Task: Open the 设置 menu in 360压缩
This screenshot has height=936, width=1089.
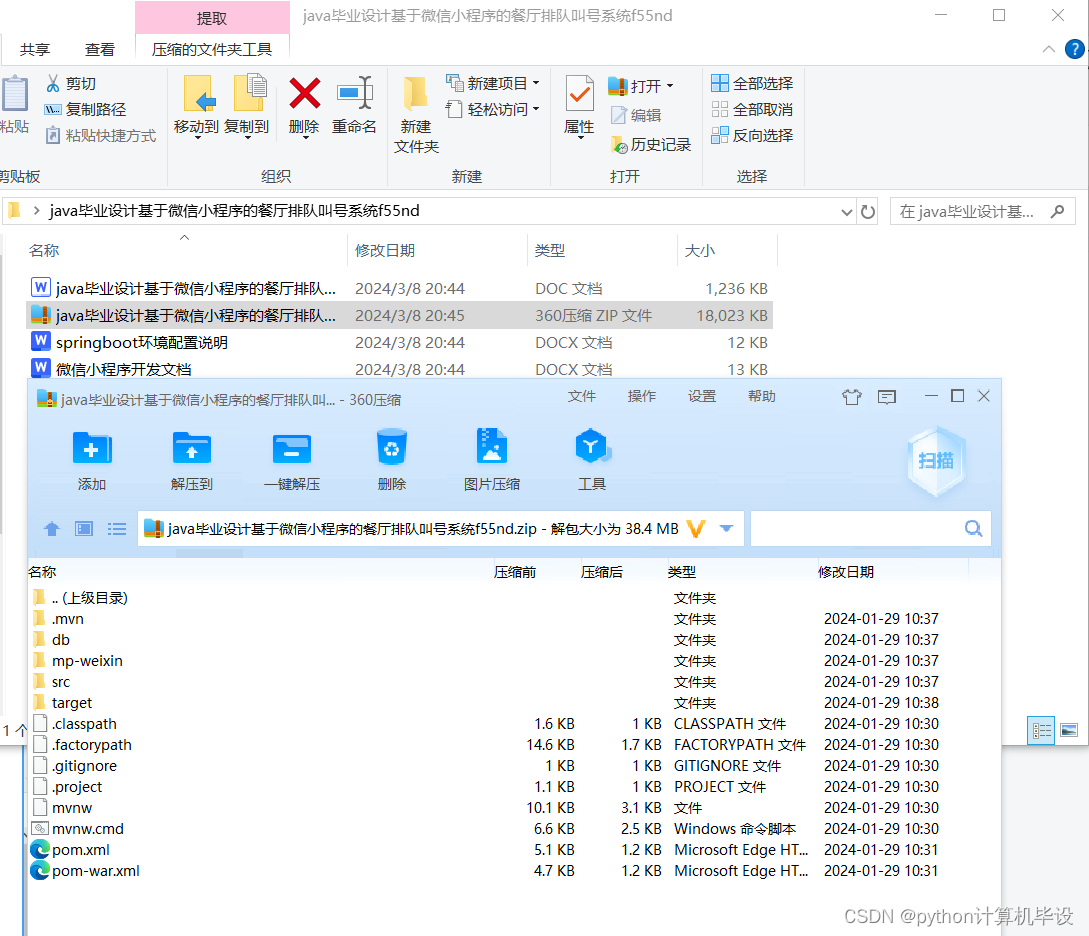Action: 702,396
